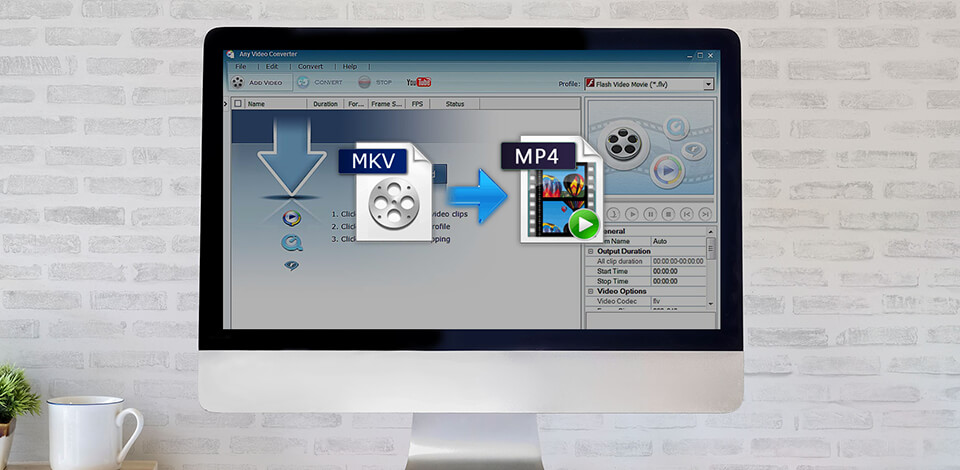Image resolution: width=960 pixels, height=470 pixels.
Task: Click the Convert toolbar button label
Action: pyautogui.click(x=328, y=82)
